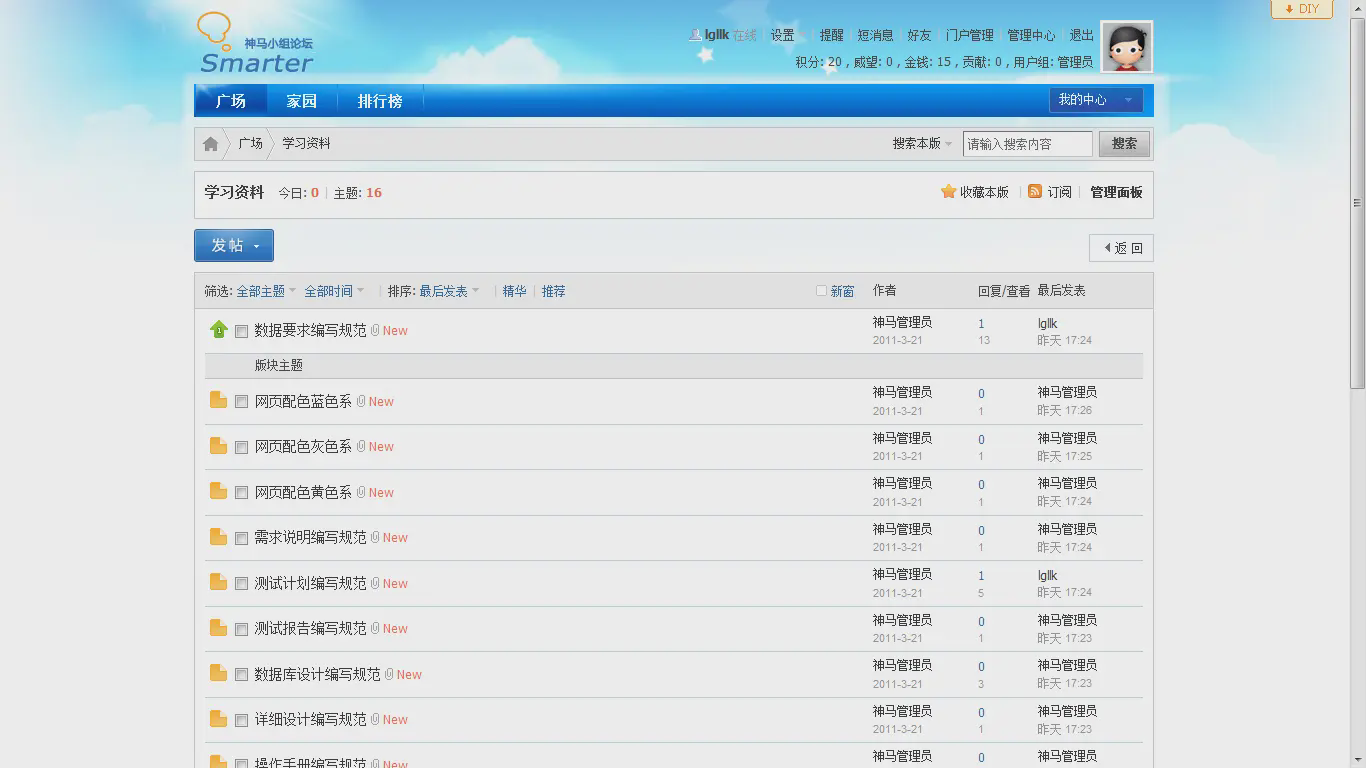The height and width of the screenshot is (768, 1366).
Task: Open the 最后发表 sort dropdown
Action: tap(448, 291)
